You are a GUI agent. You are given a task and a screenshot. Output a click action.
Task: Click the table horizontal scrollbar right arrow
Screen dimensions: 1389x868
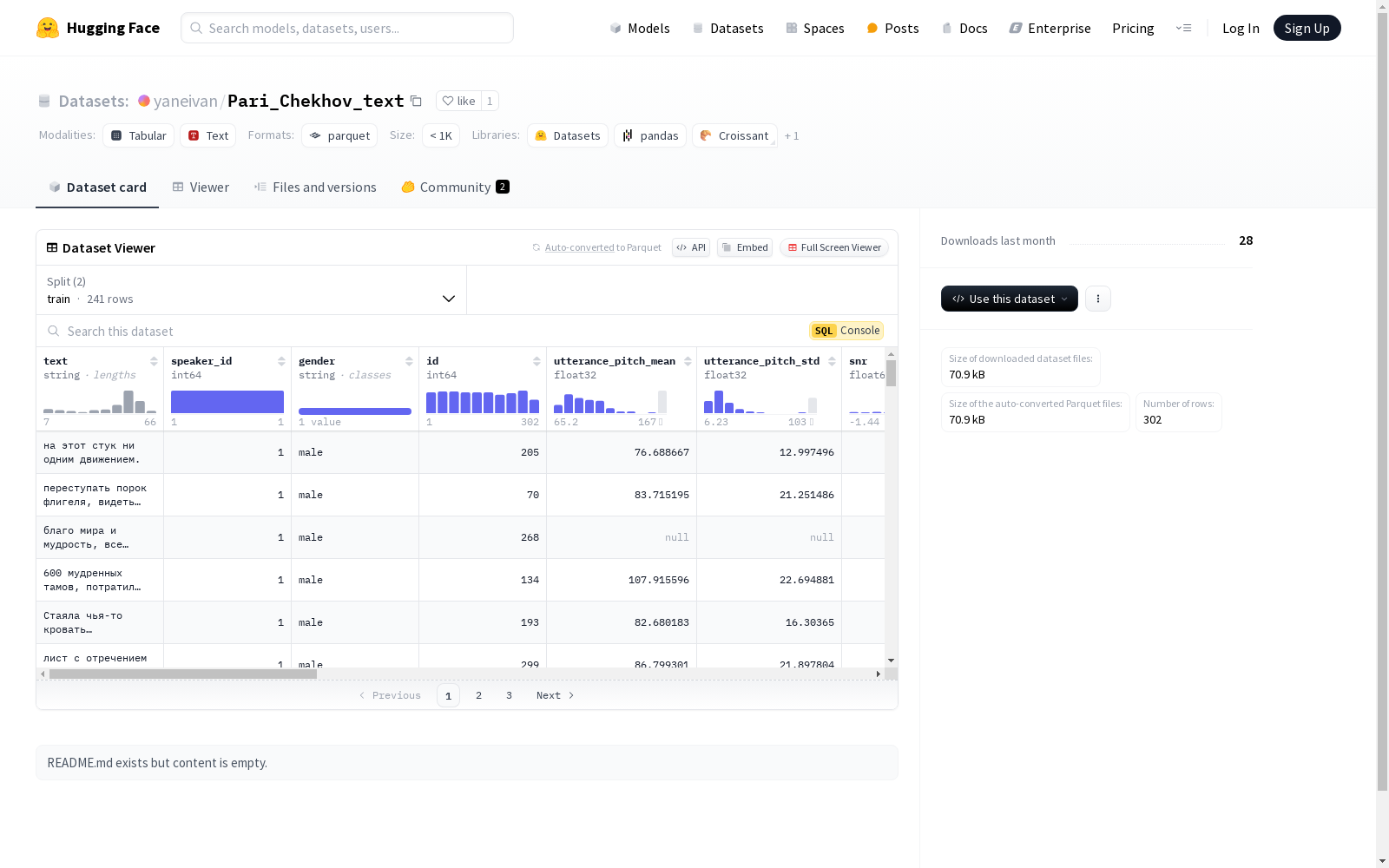click(878, 674)
